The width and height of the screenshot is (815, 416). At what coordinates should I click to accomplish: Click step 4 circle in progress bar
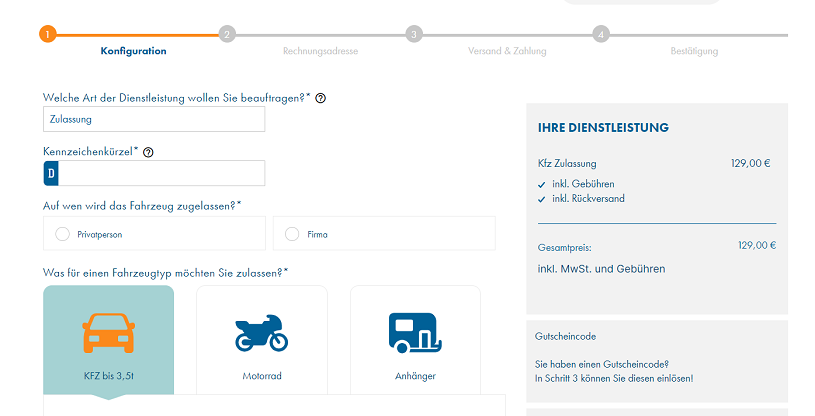[601, 34]
